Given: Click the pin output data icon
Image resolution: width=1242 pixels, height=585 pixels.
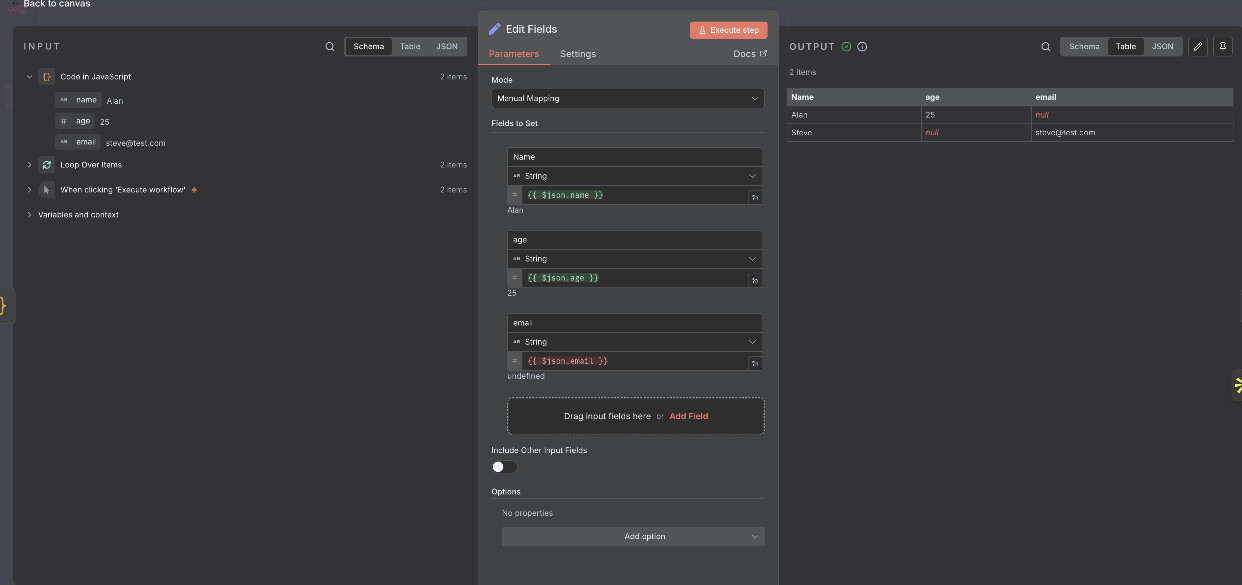Looking at the screenshot, I should point(1223,47).
